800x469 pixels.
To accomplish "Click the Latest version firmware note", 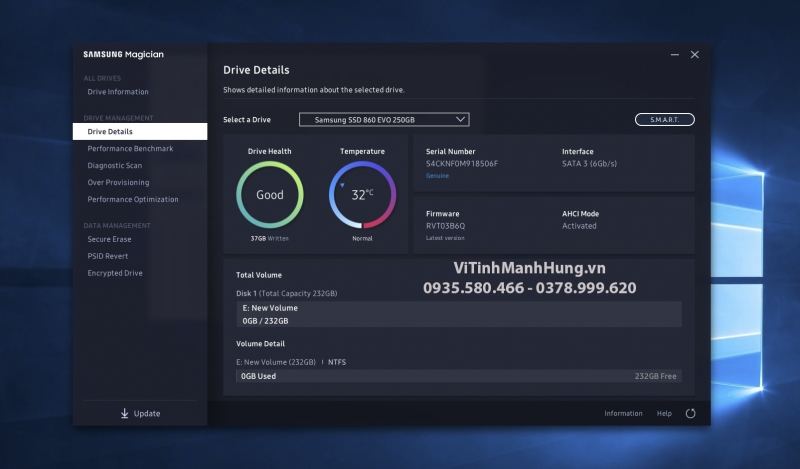I will 445,238.
